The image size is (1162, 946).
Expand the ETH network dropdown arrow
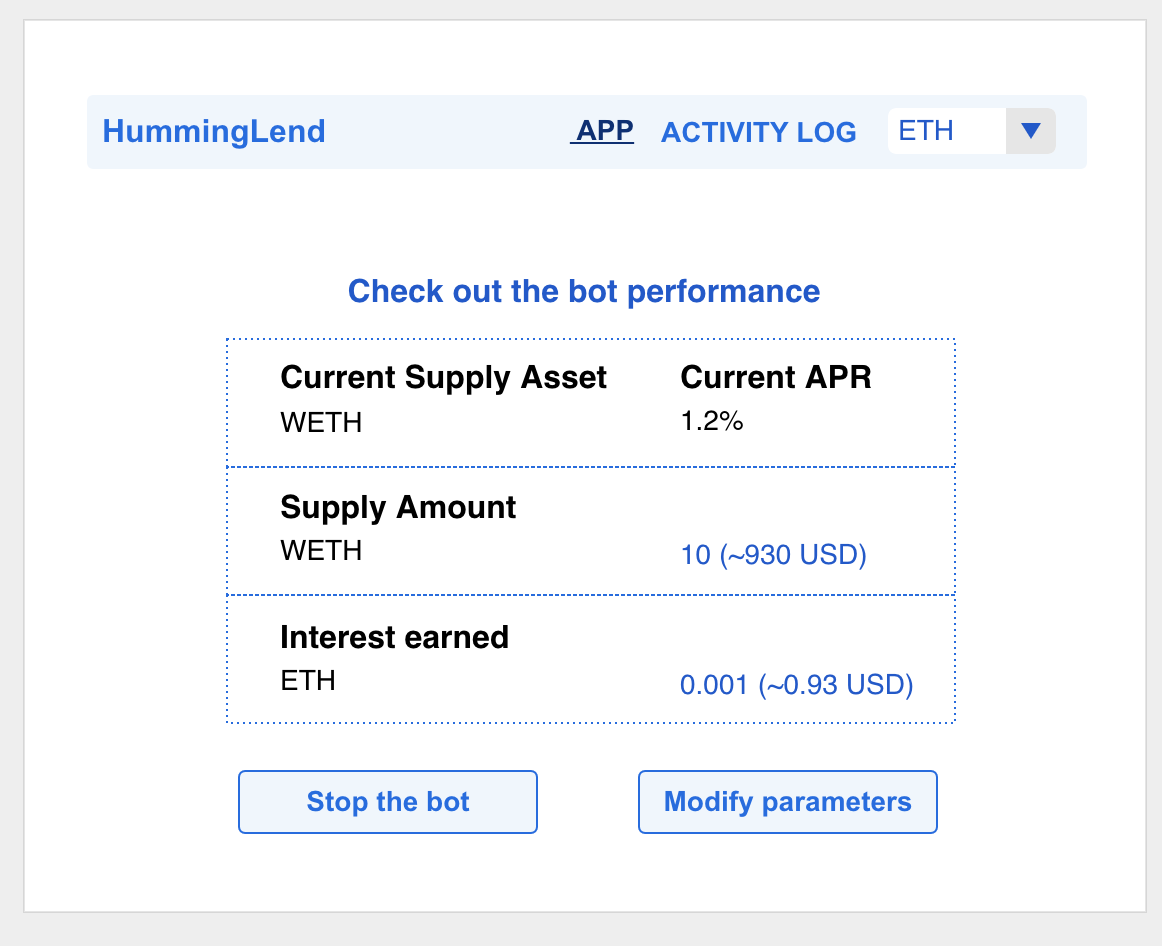tap(1031, 131)
